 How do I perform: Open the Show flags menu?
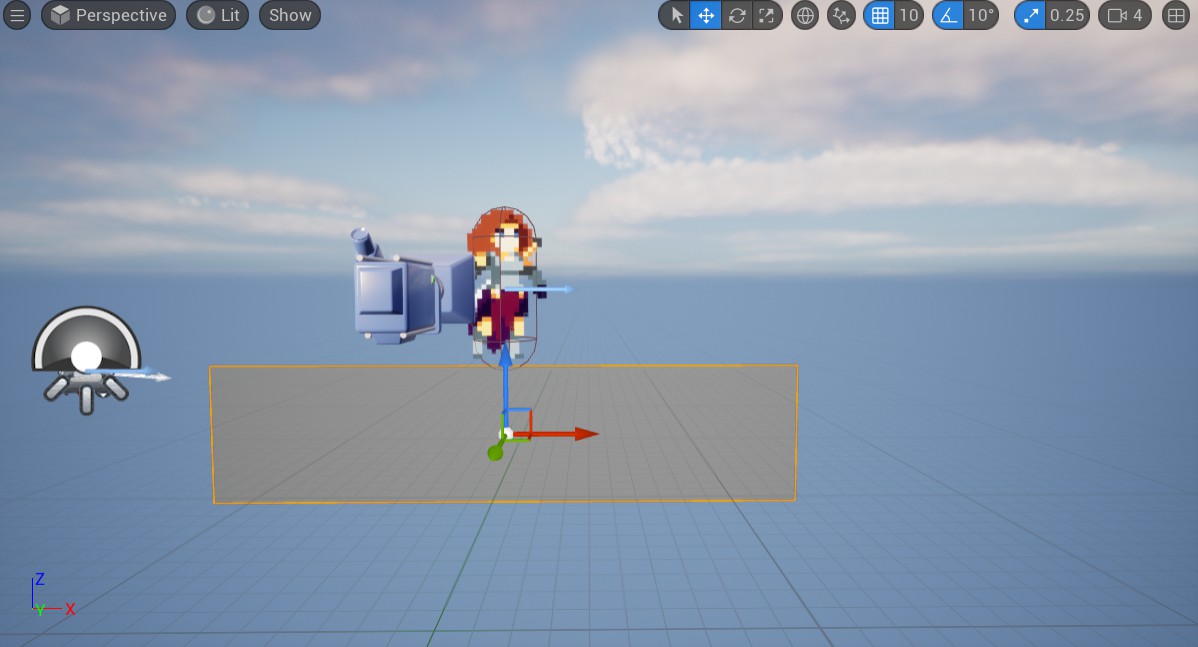[290, 15]
